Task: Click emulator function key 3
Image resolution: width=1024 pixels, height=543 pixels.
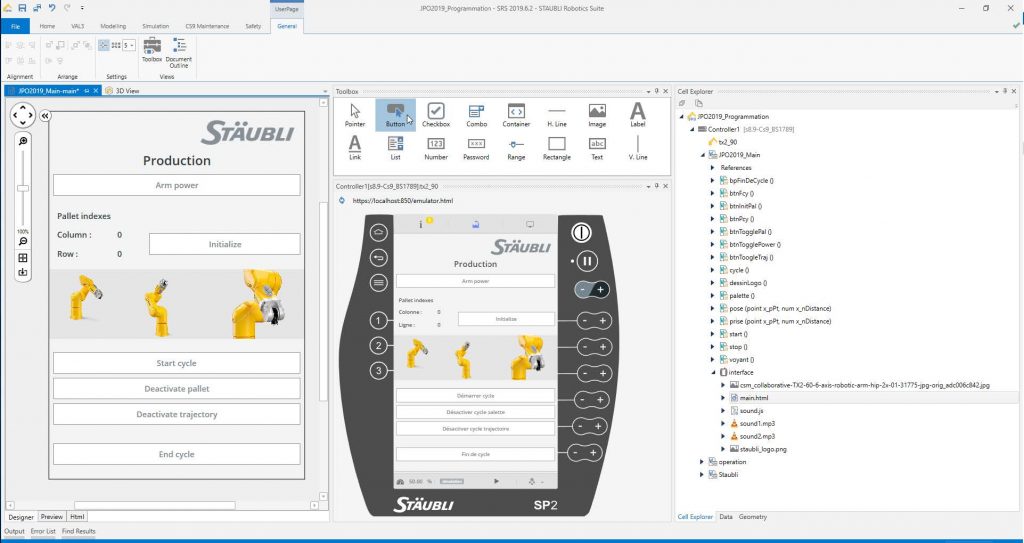Action: pyautogui.click(x=378, y=371)
